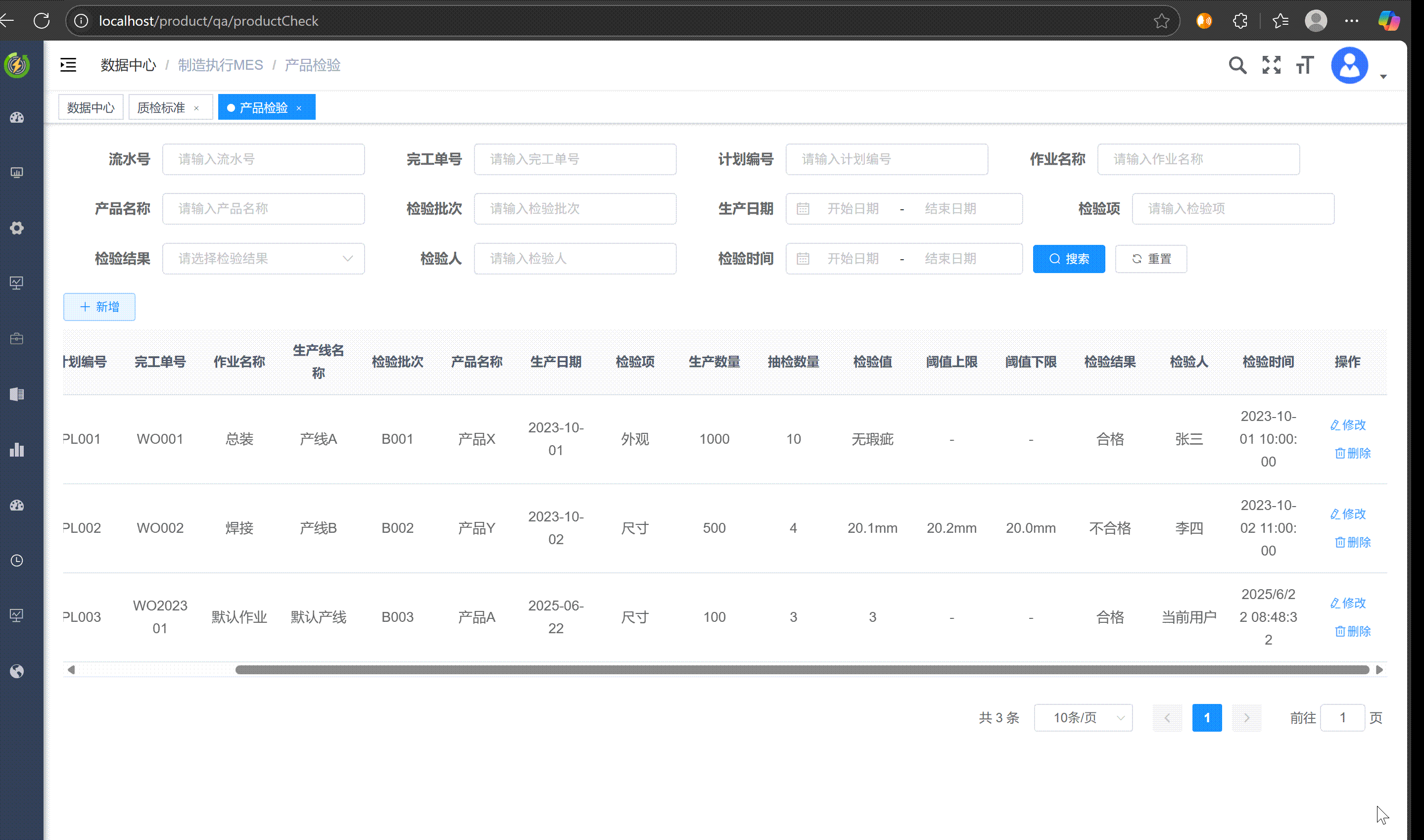Click the 搜索 button

coord(1069,259)
